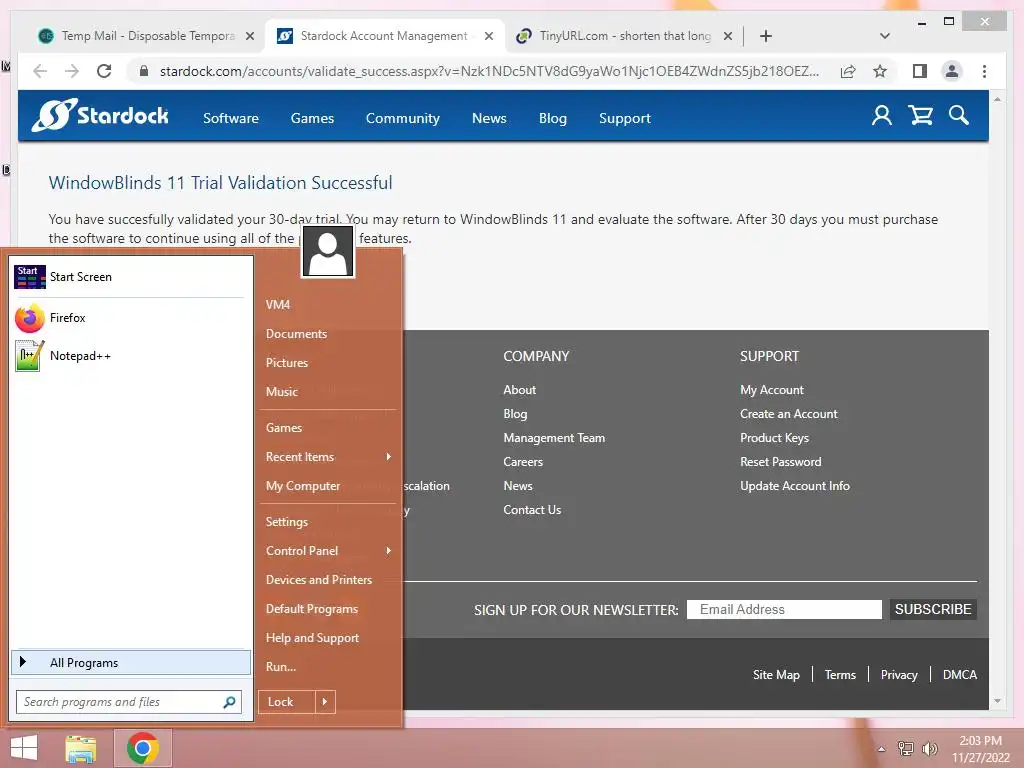Open Support in the Stardock header

[625, 118]
